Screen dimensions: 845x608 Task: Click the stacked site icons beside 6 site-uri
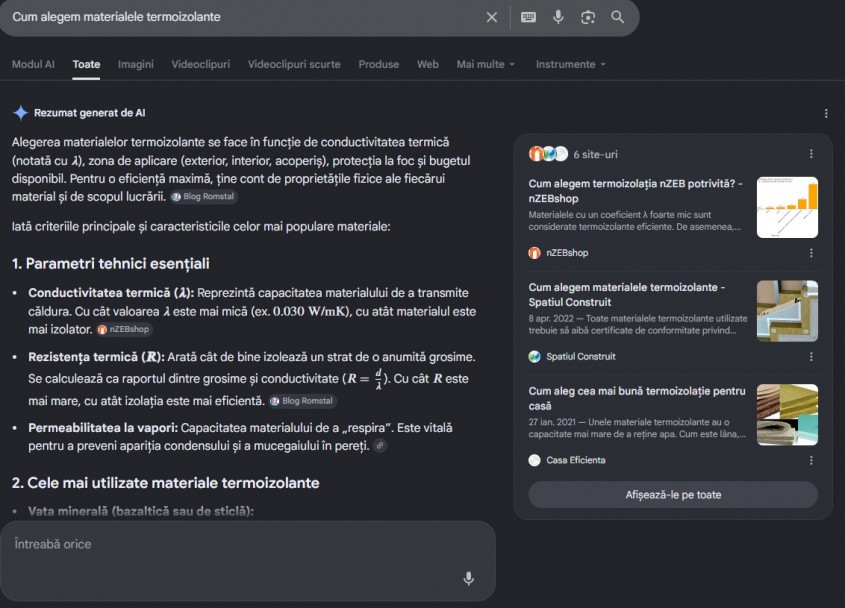(x=548, y=154)
